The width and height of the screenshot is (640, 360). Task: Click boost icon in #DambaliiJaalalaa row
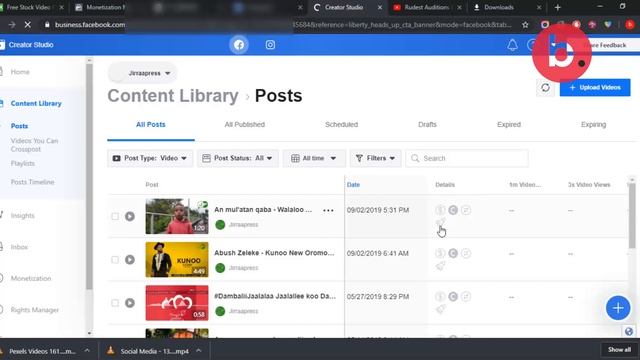point(440,309)
